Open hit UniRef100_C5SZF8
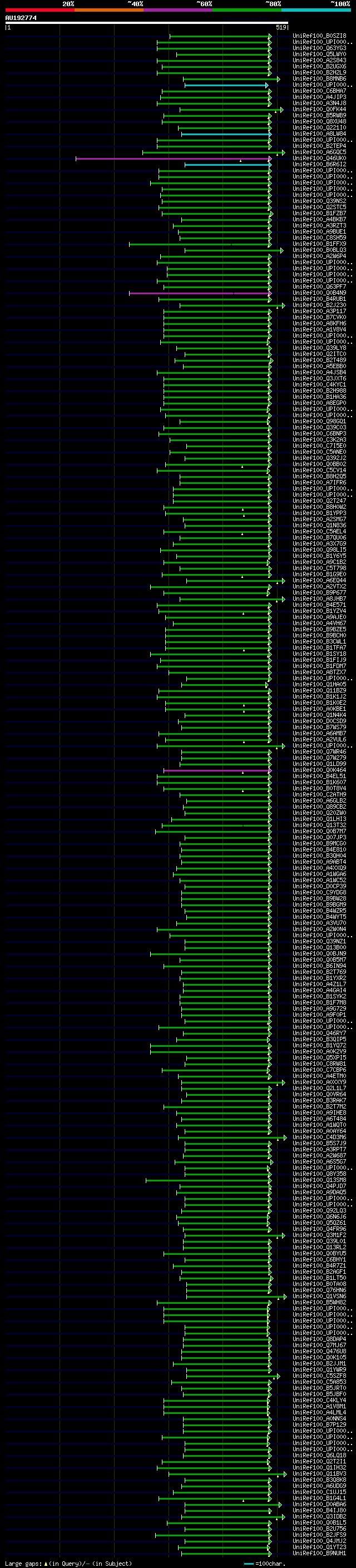The width and height of the screenshot is (356, 1568). pyautogui.click(x=319, y=1376)
